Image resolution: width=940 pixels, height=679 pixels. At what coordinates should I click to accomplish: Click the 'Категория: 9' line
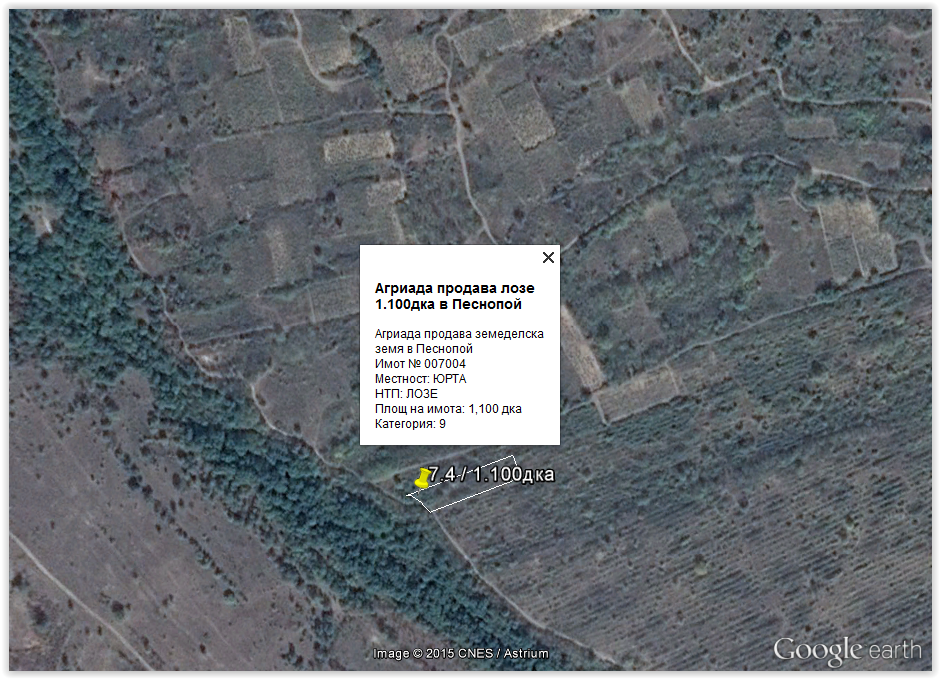pyautogui.click(x=410, y=424)
